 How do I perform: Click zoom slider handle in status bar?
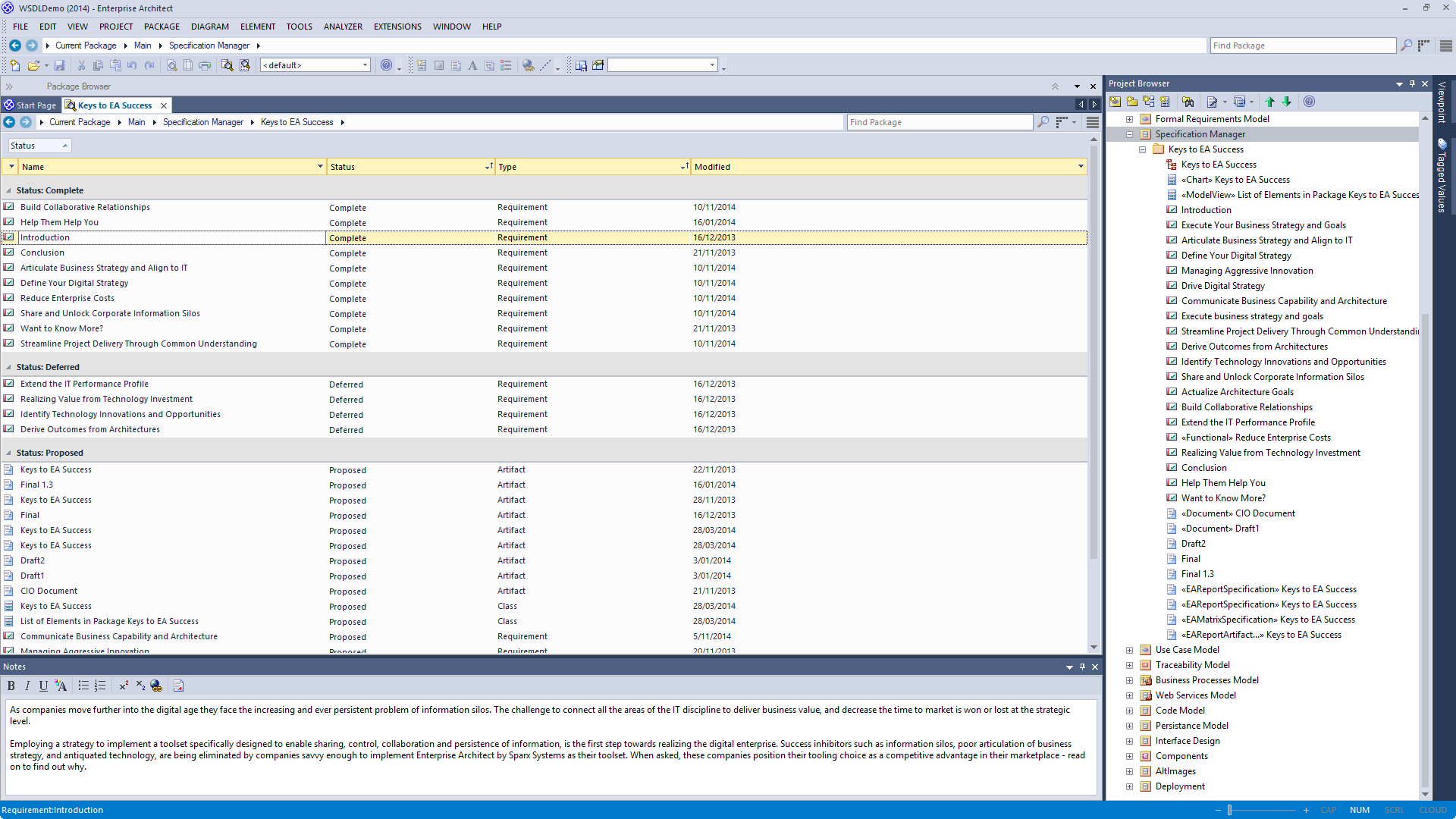pos(1230,810)
